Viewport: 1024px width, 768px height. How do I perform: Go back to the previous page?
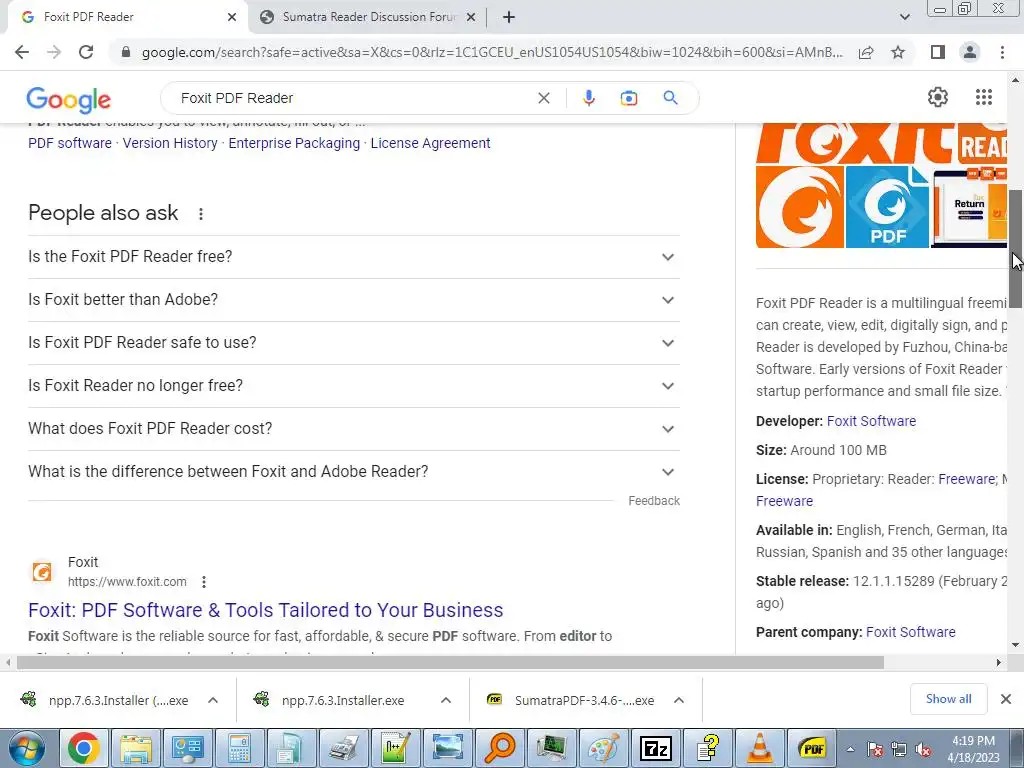click(x=22, y=52)
